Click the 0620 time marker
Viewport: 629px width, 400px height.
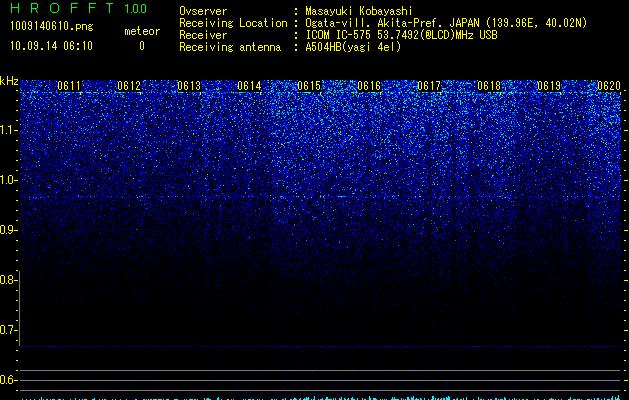(609, 86)
